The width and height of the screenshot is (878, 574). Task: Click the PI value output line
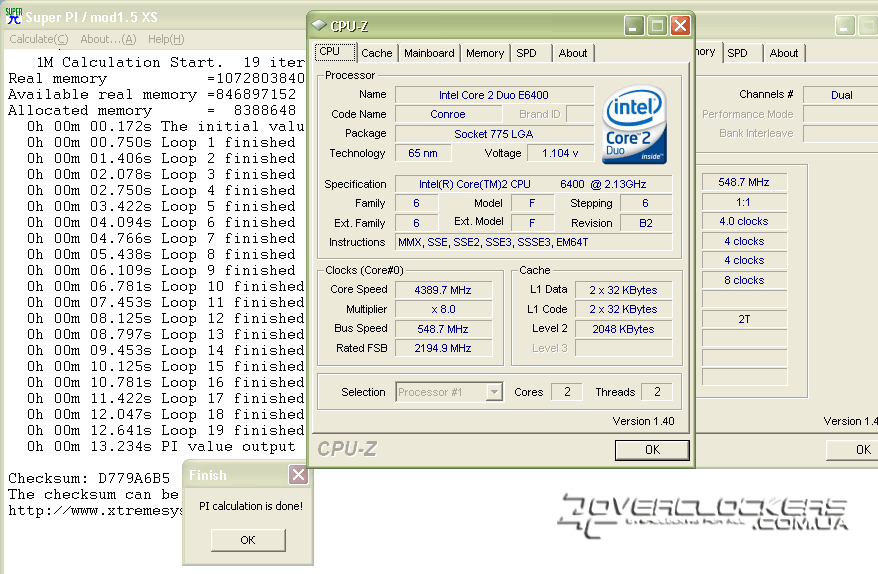161,447
